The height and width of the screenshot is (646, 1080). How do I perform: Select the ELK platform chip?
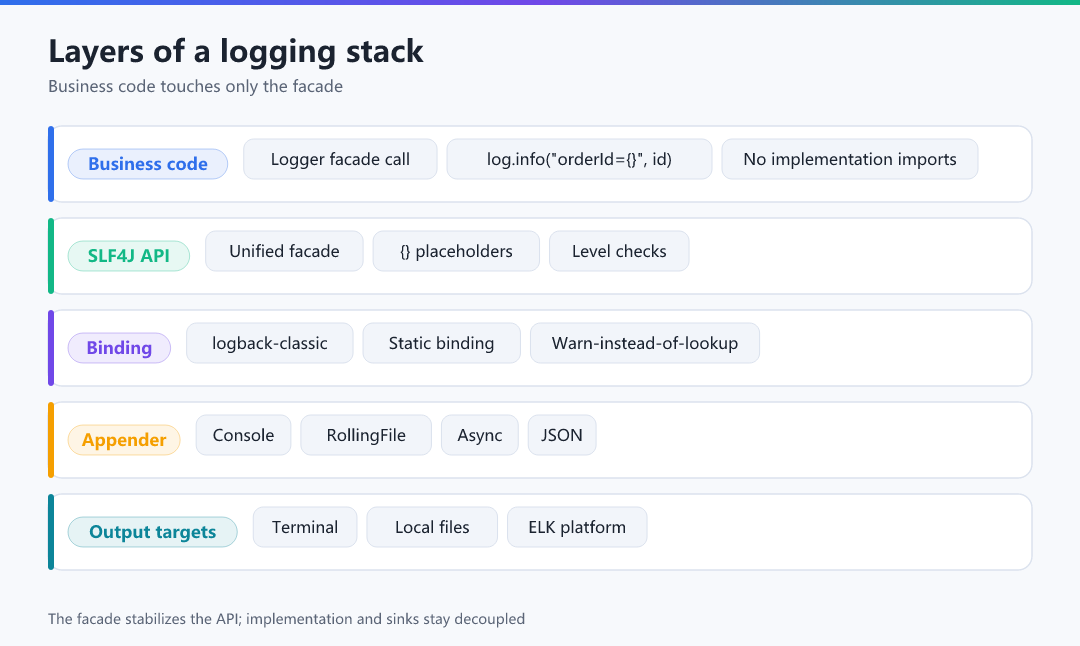point(577,528)
